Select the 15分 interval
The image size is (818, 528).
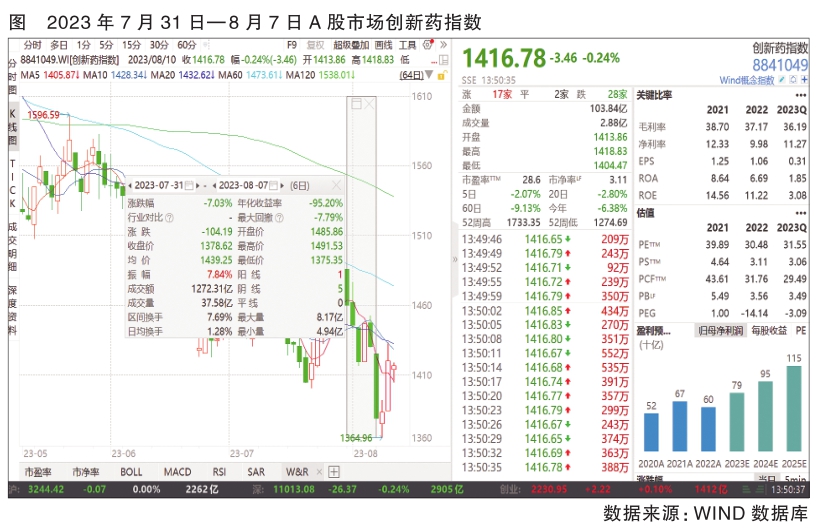[131, 45]
